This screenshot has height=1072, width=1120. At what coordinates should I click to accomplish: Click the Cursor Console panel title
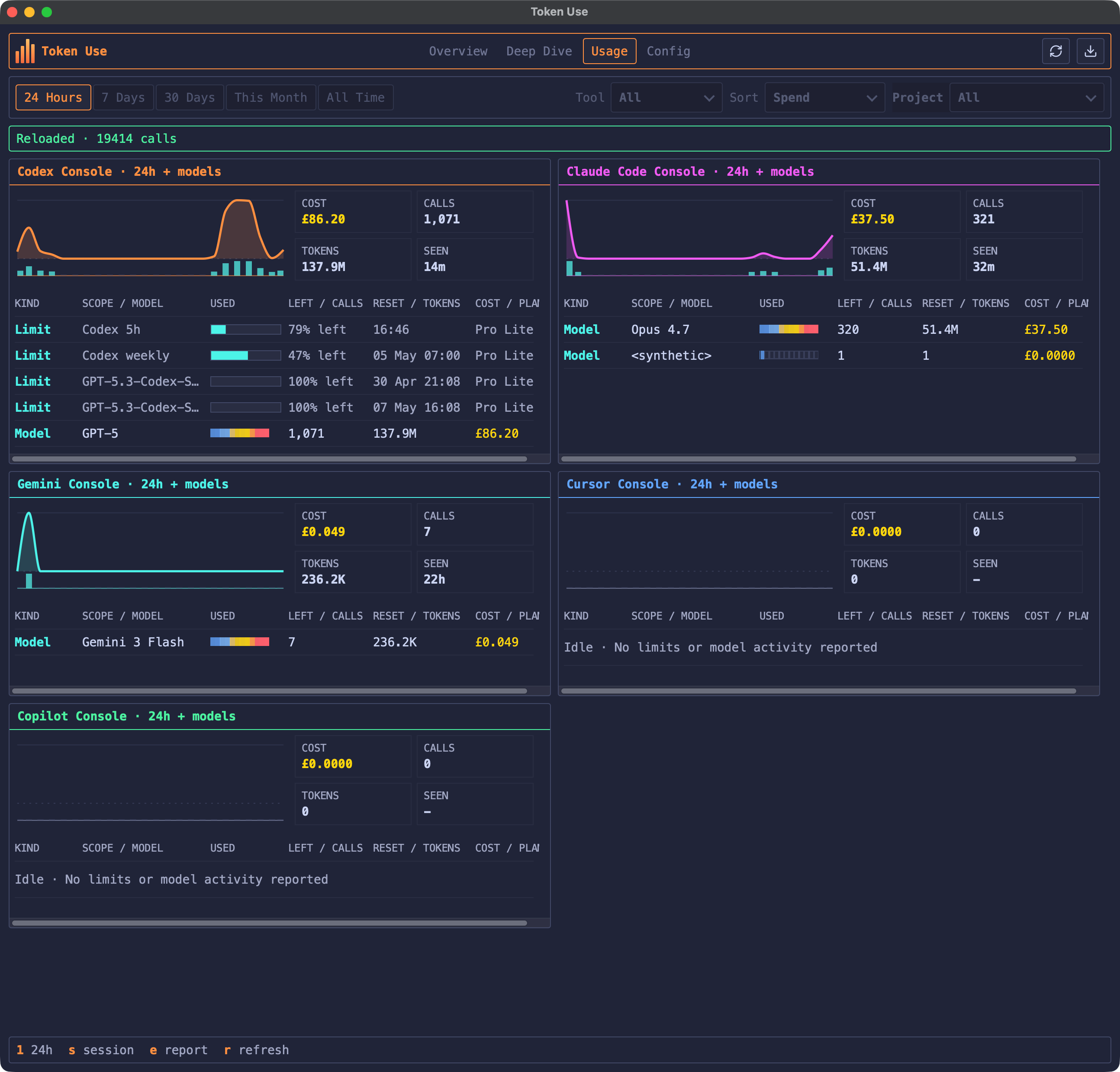point(672,484)
